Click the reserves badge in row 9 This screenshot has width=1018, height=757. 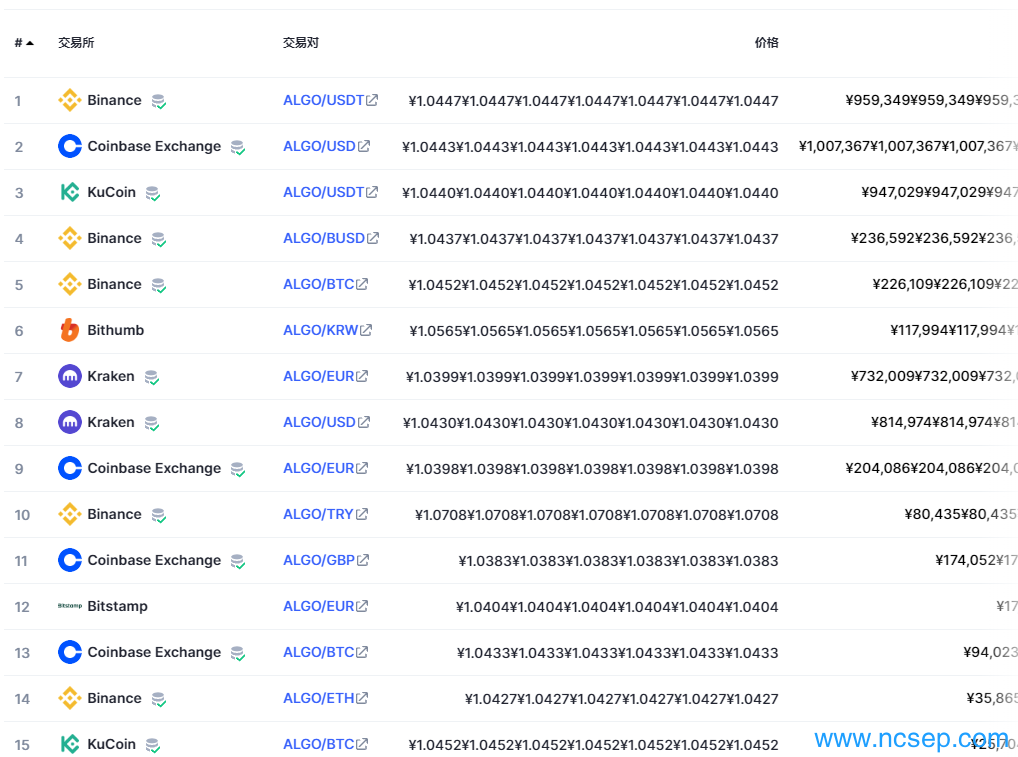pos(238,469)
